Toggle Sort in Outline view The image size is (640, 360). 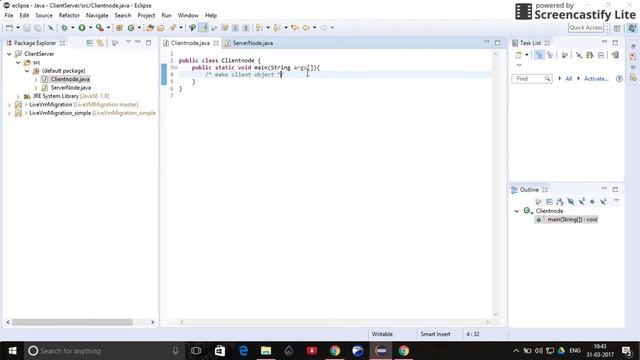coord(560,202)
